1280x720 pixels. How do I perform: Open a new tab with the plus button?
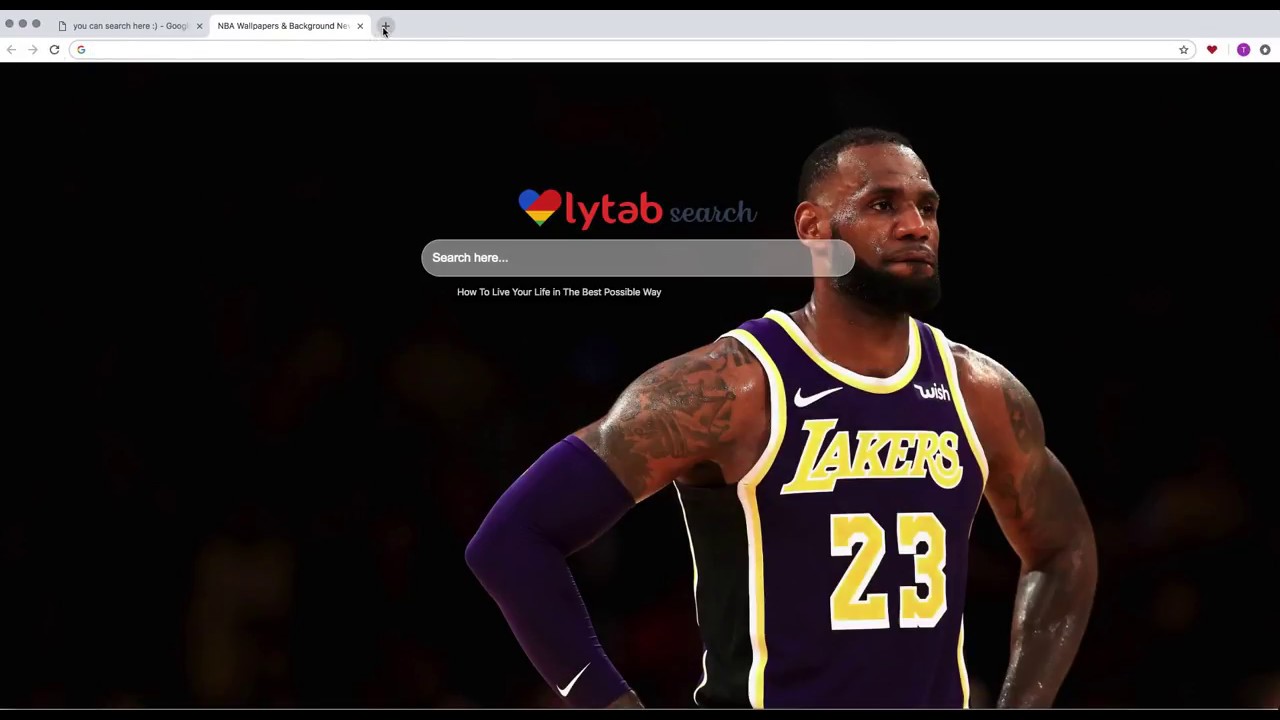point(385,26)
